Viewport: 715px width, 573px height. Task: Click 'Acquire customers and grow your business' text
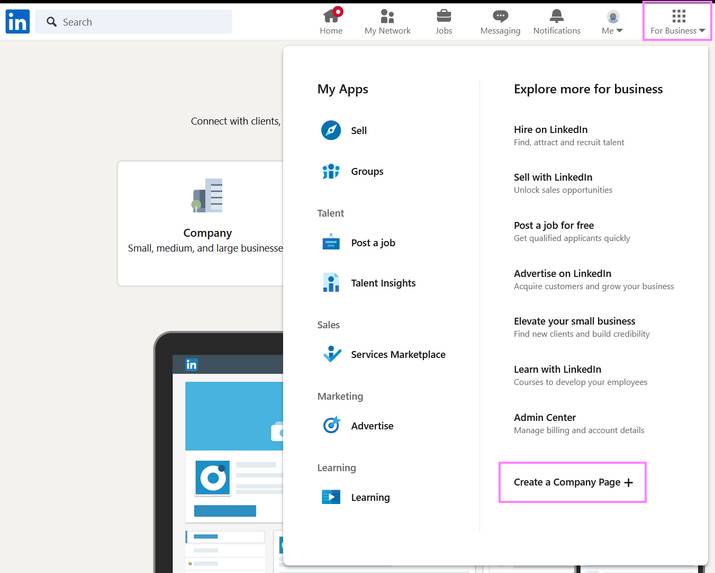coord(593,286)
